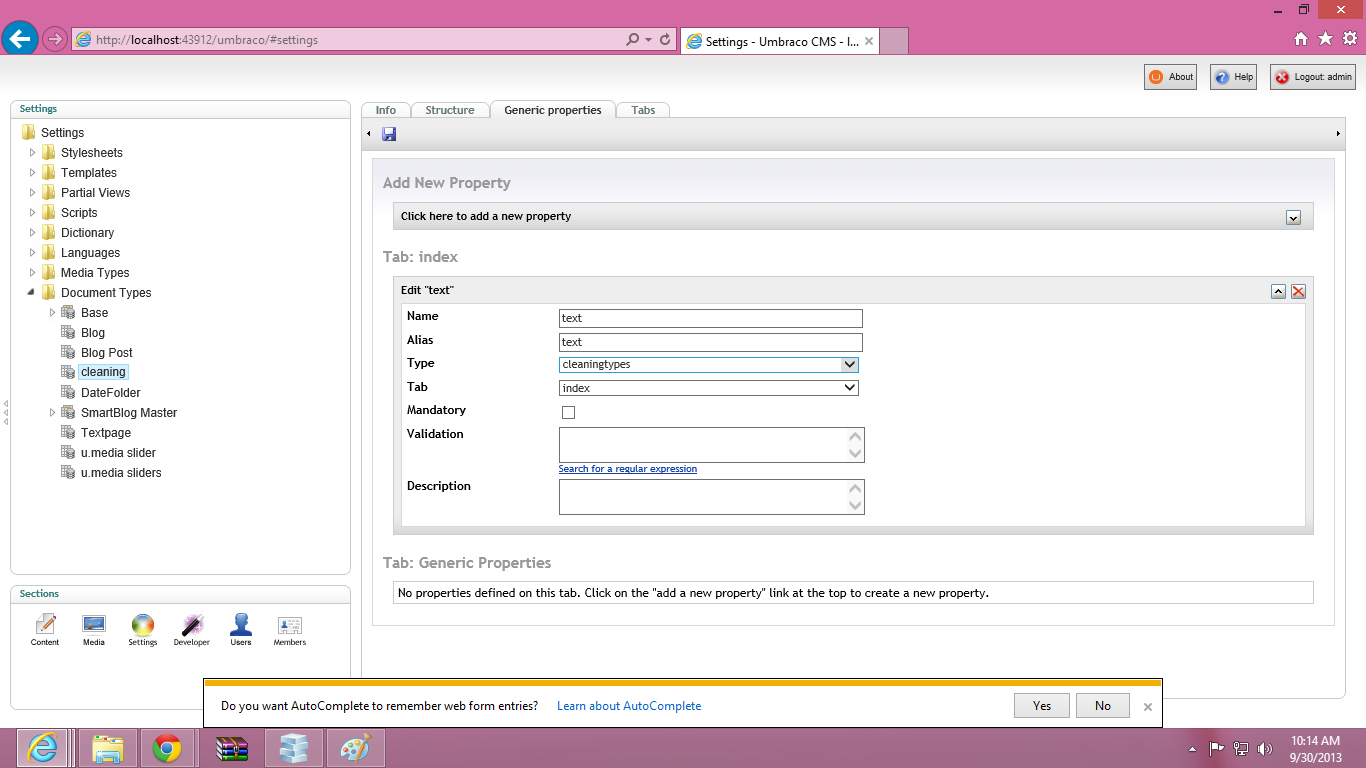The height and width of the screenshot is (768, 1366).
Task: Select the Generic properties tab
Action: coord(553,110)
